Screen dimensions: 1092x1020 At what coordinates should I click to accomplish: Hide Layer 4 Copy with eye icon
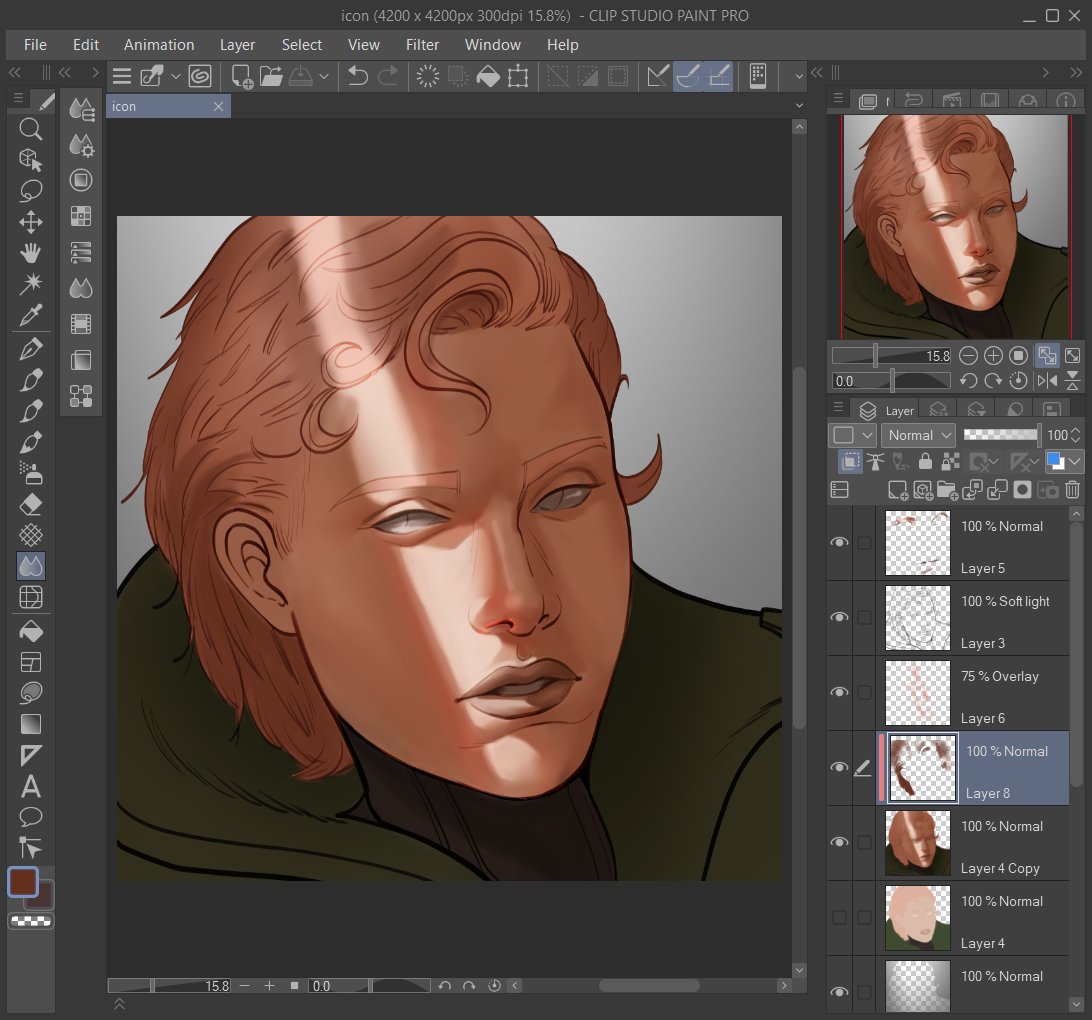(840, 842)
